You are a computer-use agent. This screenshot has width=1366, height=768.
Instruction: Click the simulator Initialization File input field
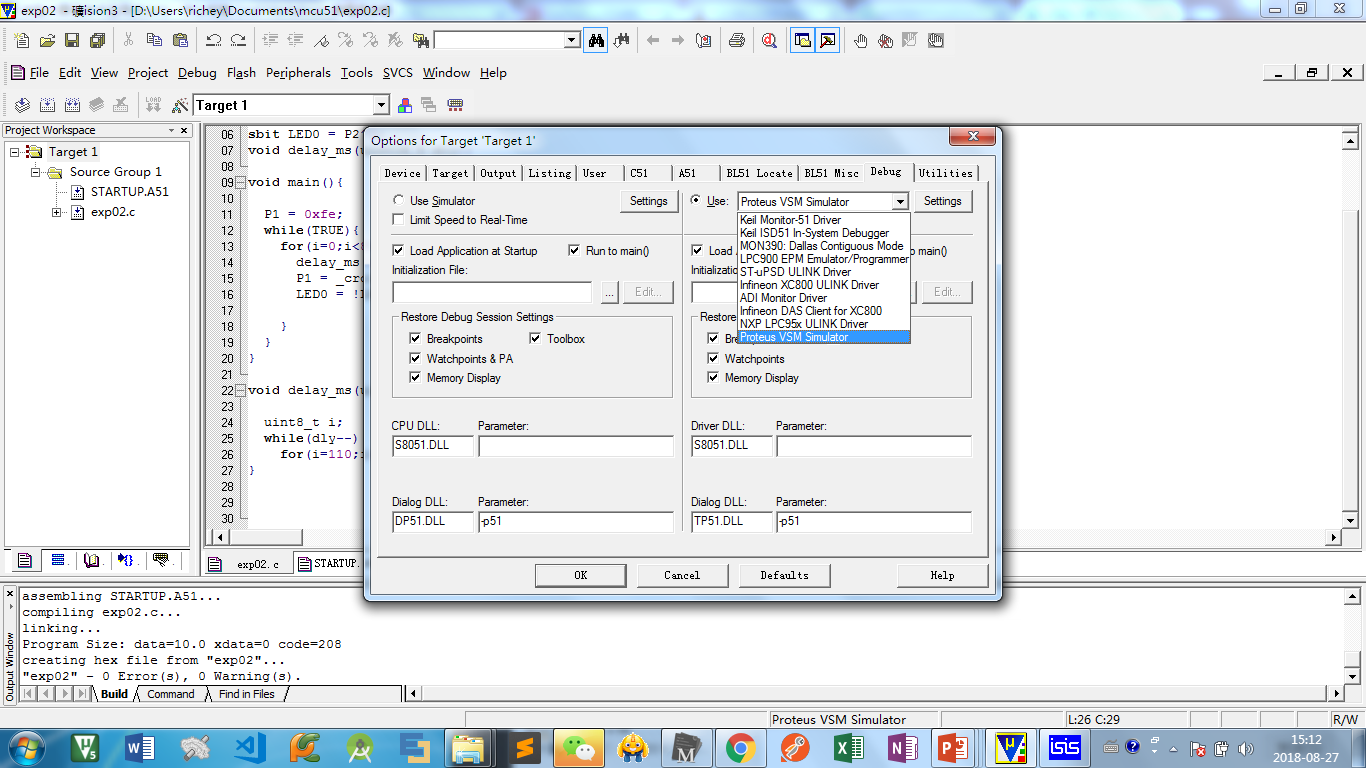[492, 292]
